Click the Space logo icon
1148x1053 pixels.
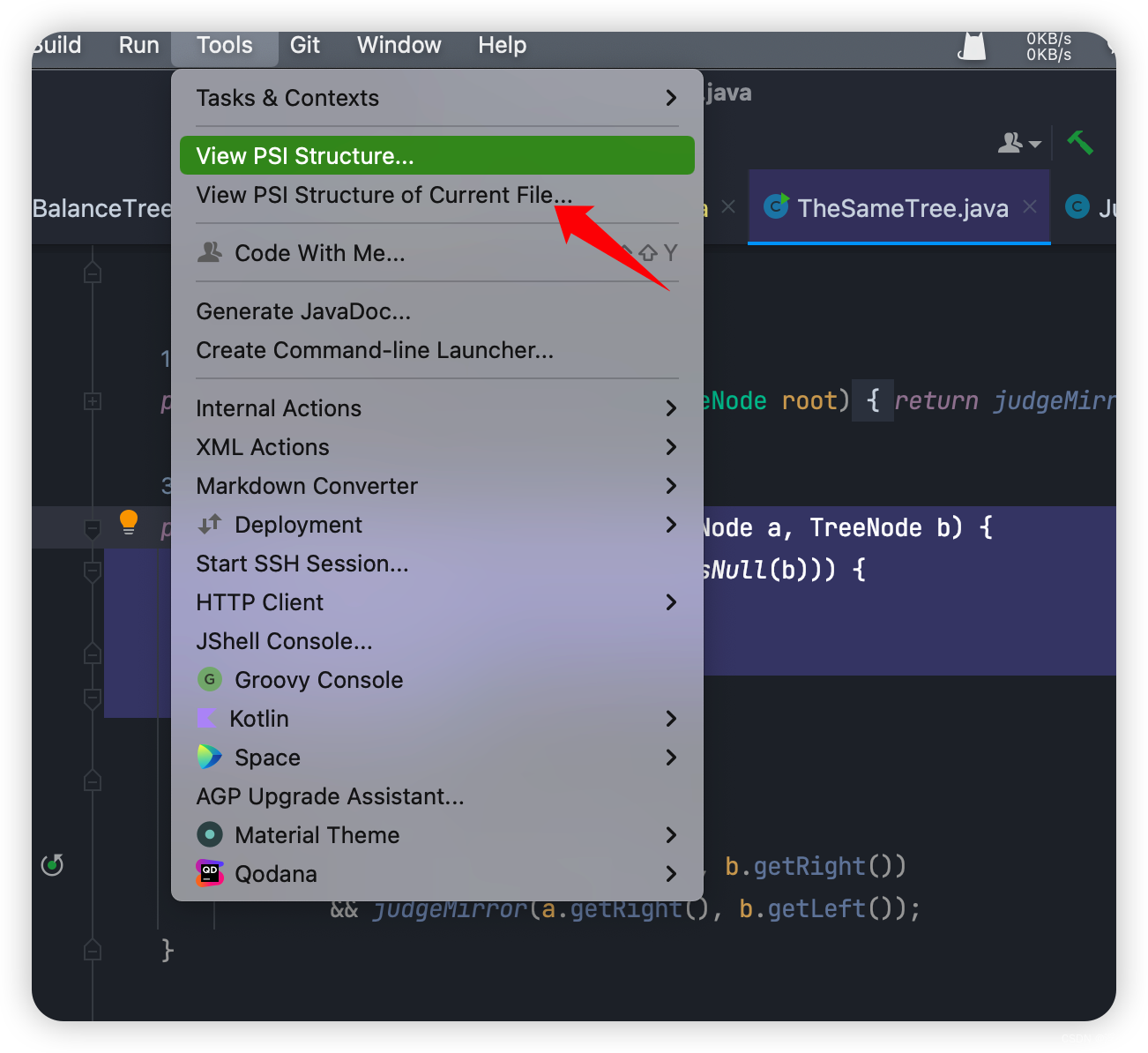coord(210,757)
